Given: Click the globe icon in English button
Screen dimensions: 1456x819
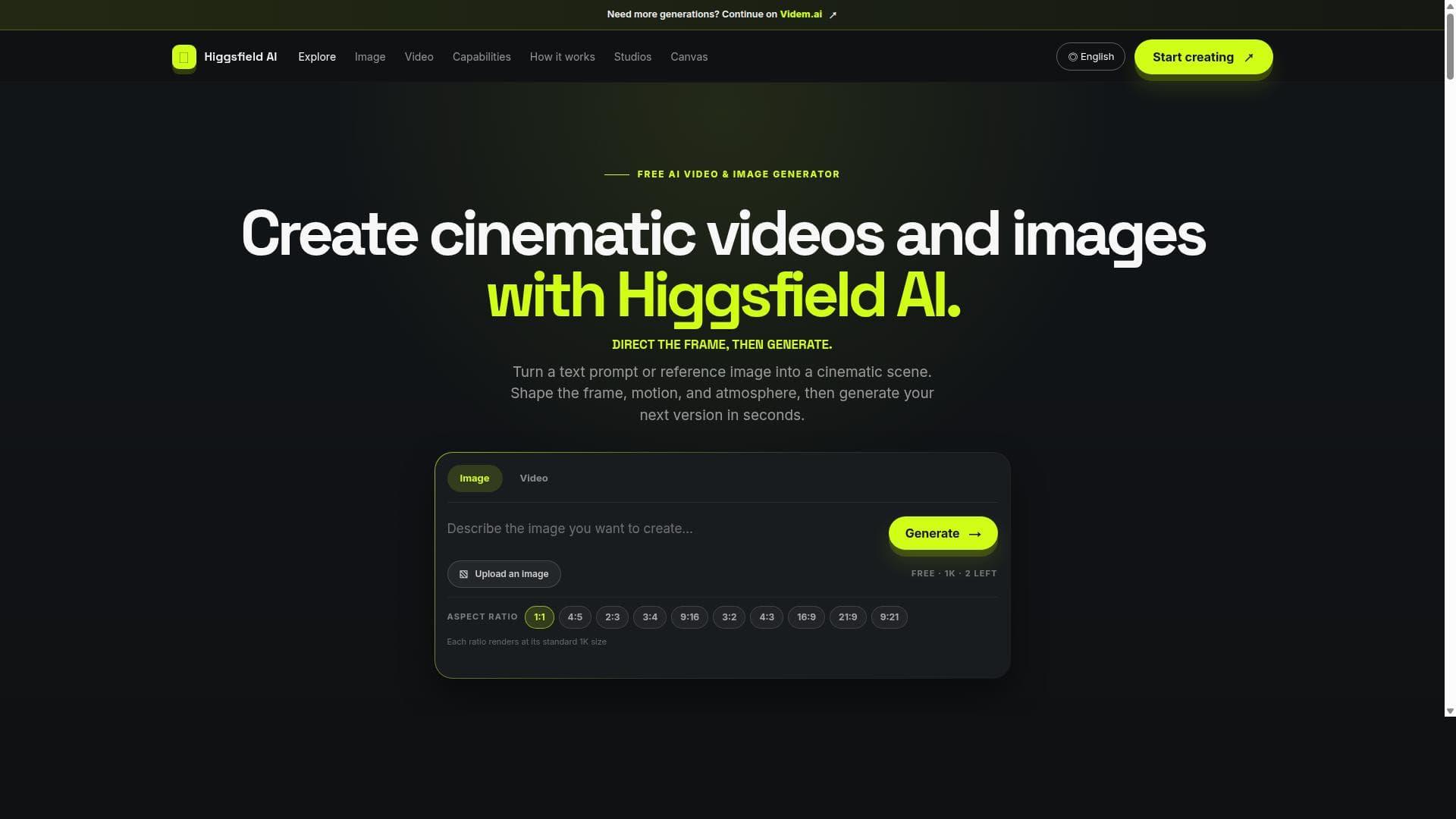Looking at the screenshot, I should coord(1072,57).
